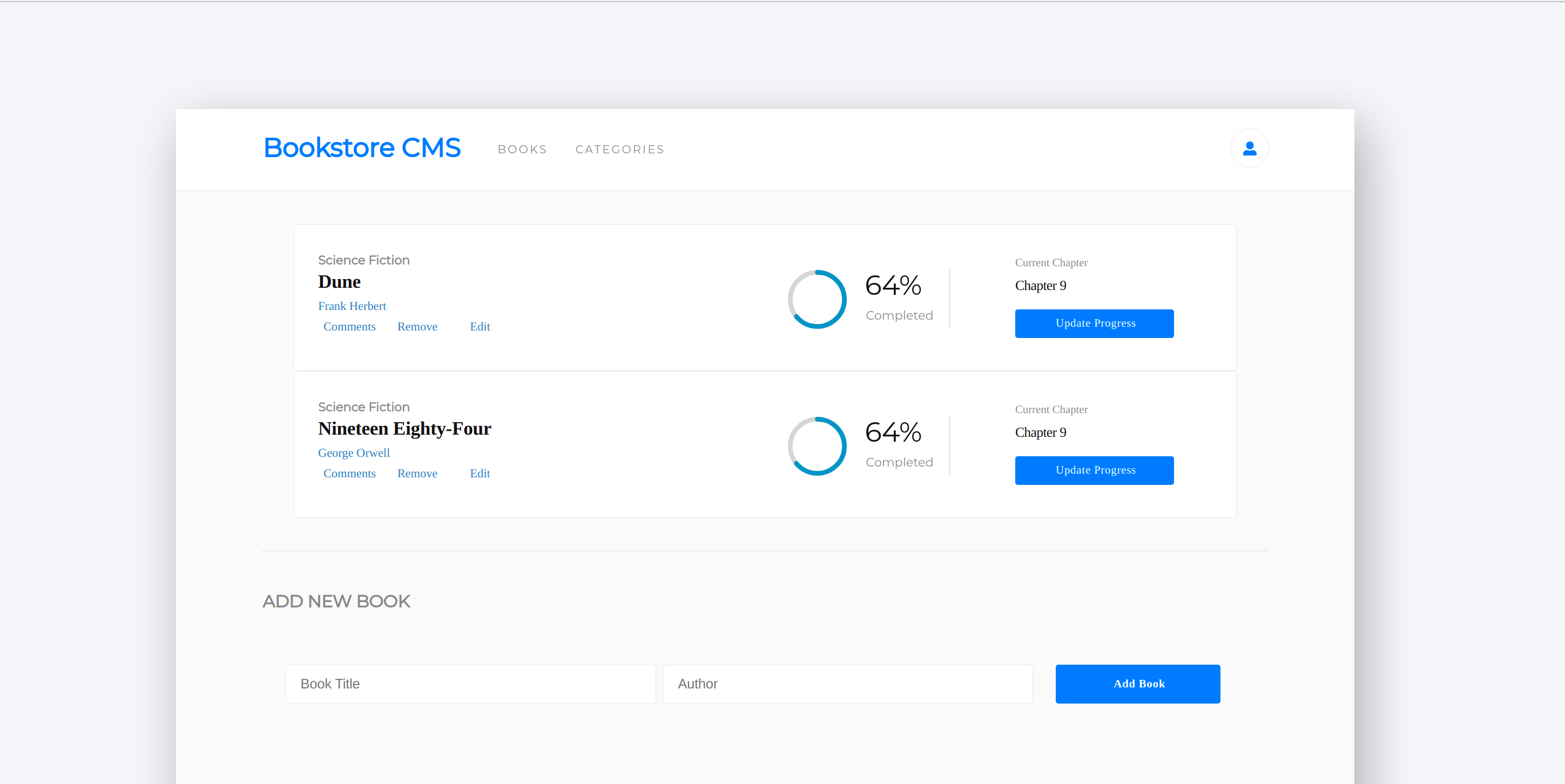Open the Categories menu item
The height and width of the screenshot is (784, 1565).
pos(619,150)
